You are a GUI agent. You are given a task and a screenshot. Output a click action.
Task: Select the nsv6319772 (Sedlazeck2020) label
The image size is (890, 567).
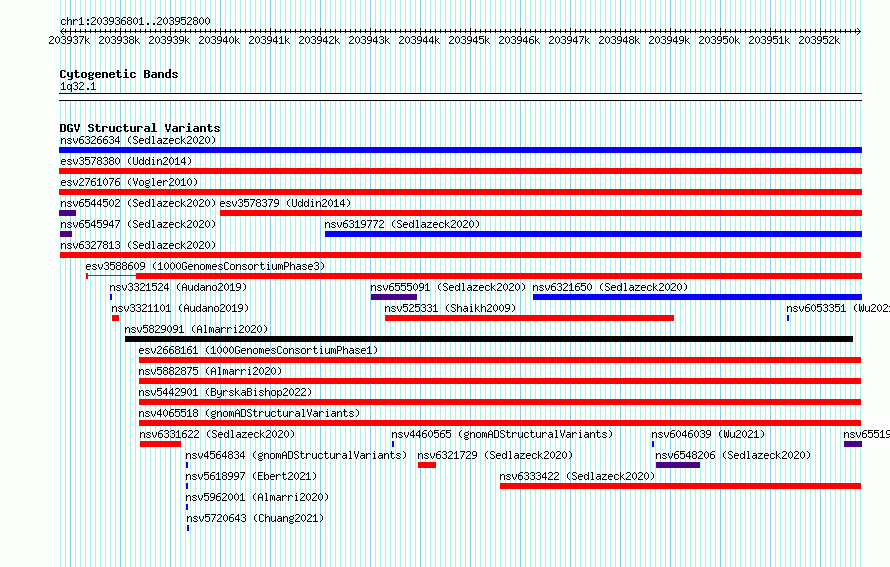click(402, 224)
